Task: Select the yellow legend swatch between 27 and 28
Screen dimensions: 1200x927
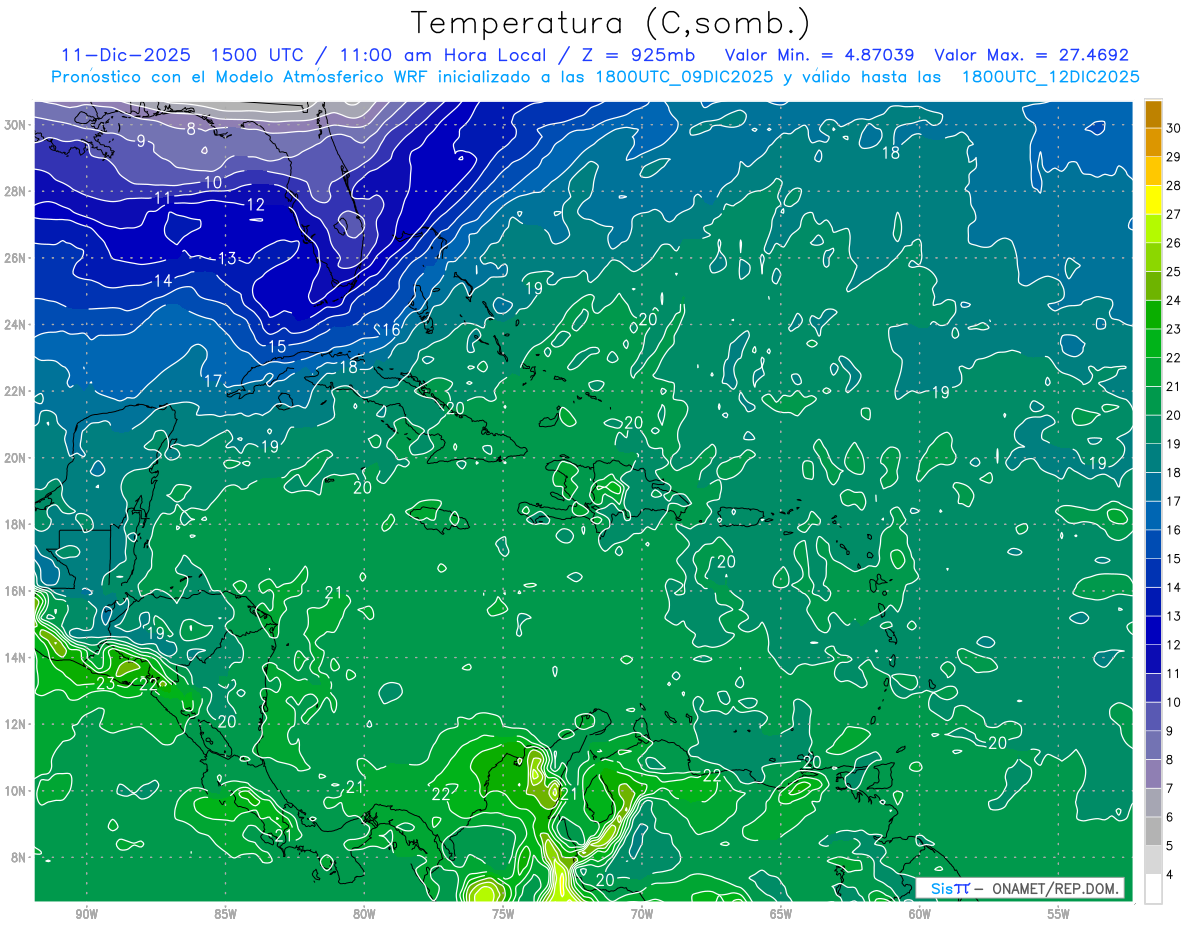Action: [1154, 201]
